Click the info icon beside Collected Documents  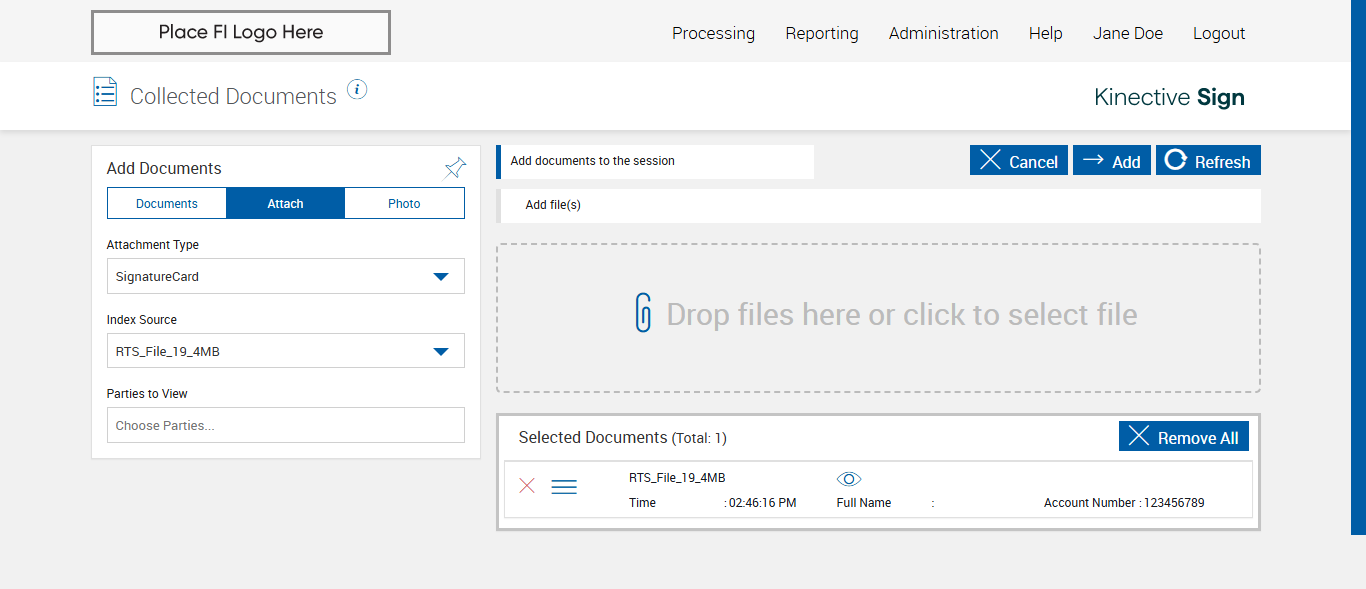[x=357, y=90]
